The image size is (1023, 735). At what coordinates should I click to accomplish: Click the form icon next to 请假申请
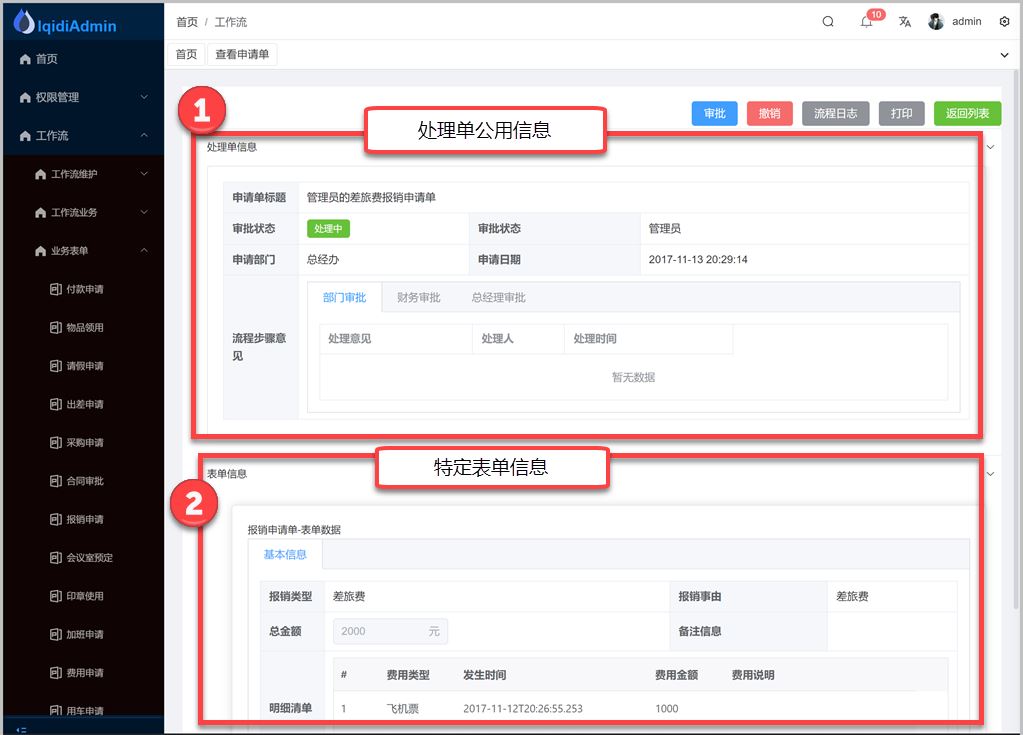tap(56, 366)
